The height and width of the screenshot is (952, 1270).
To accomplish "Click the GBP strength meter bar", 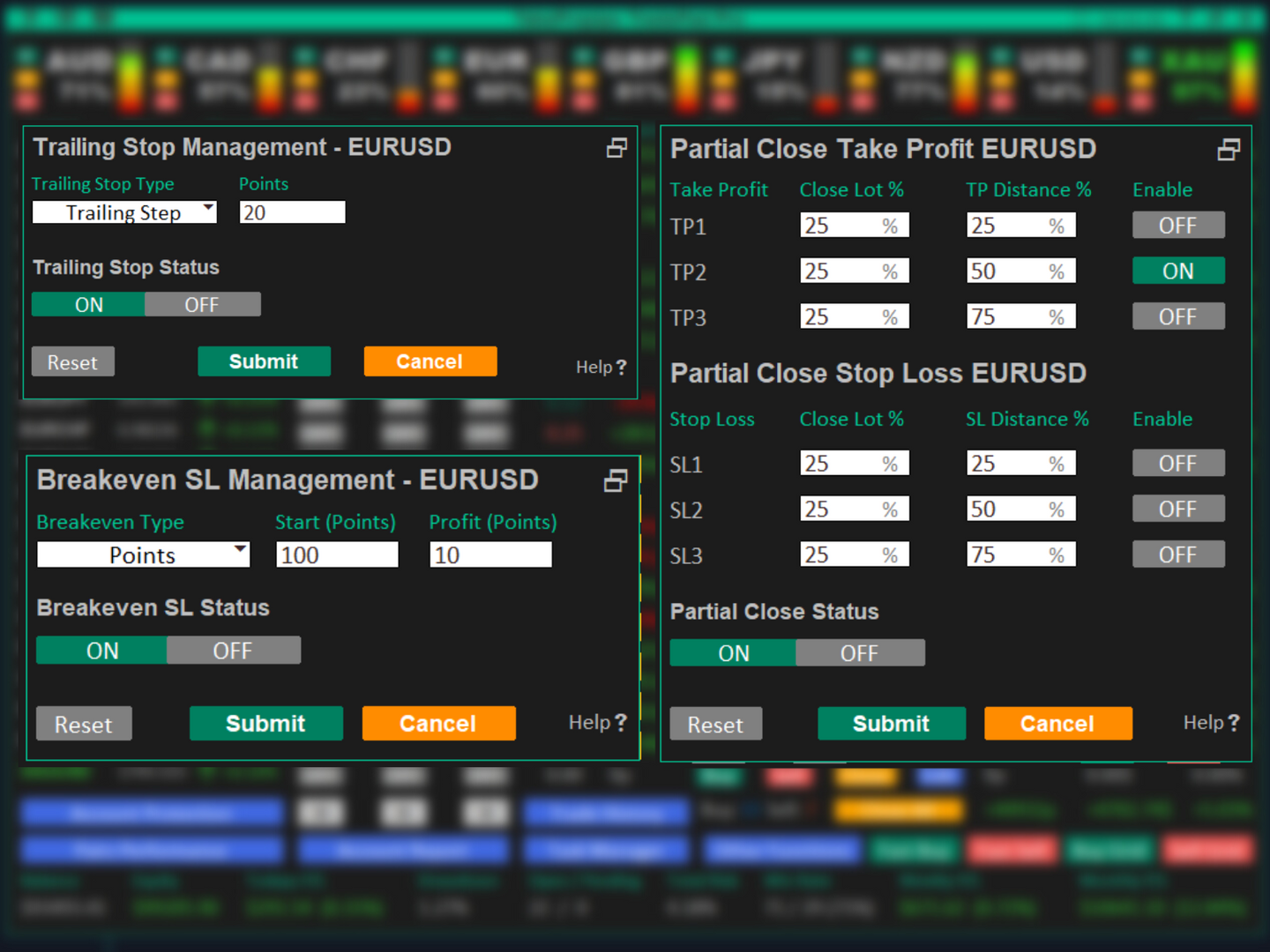I will (686, 78).
